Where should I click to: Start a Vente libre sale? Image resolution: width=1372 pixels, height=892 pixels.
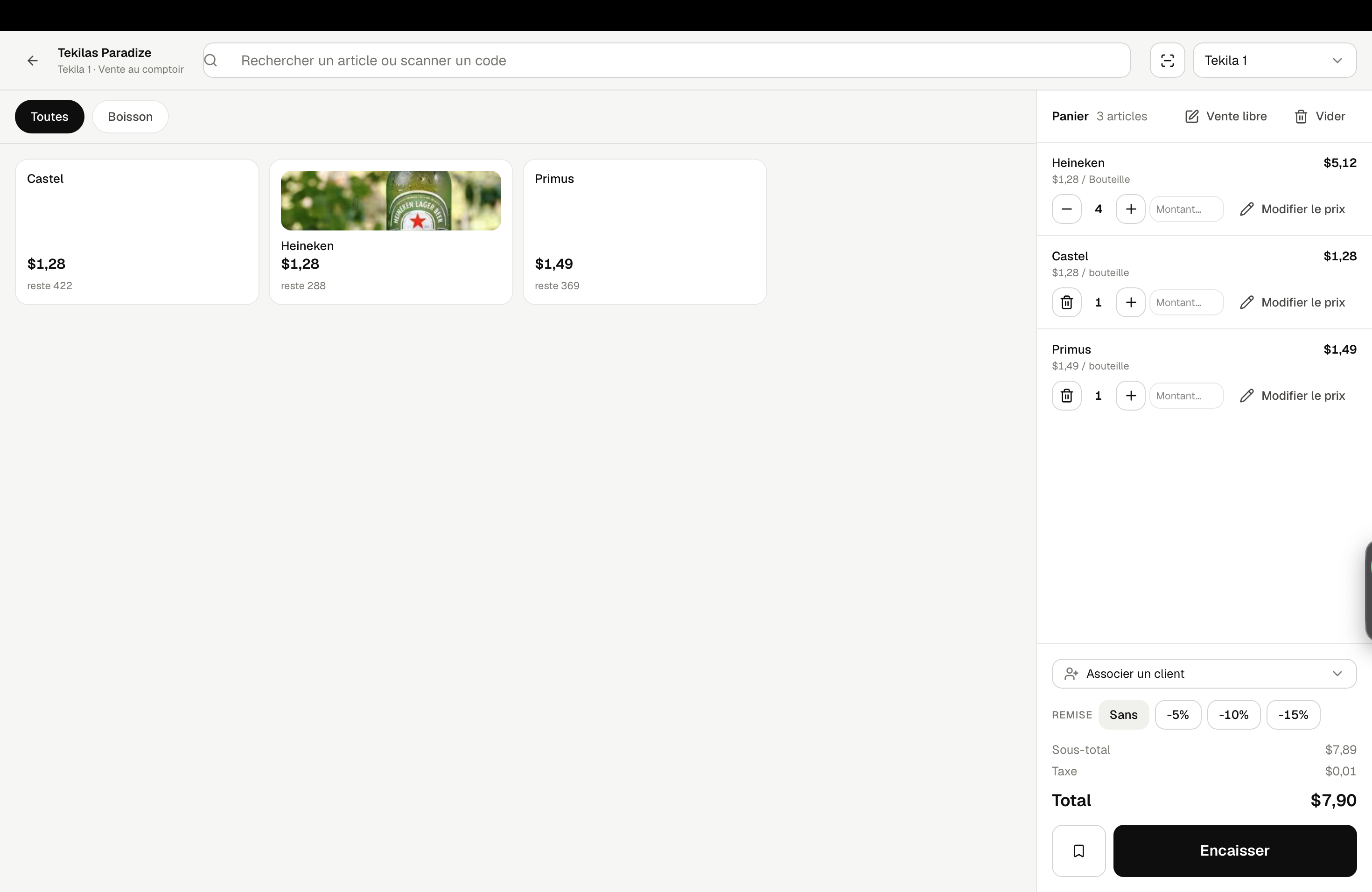pos(1225,116)
